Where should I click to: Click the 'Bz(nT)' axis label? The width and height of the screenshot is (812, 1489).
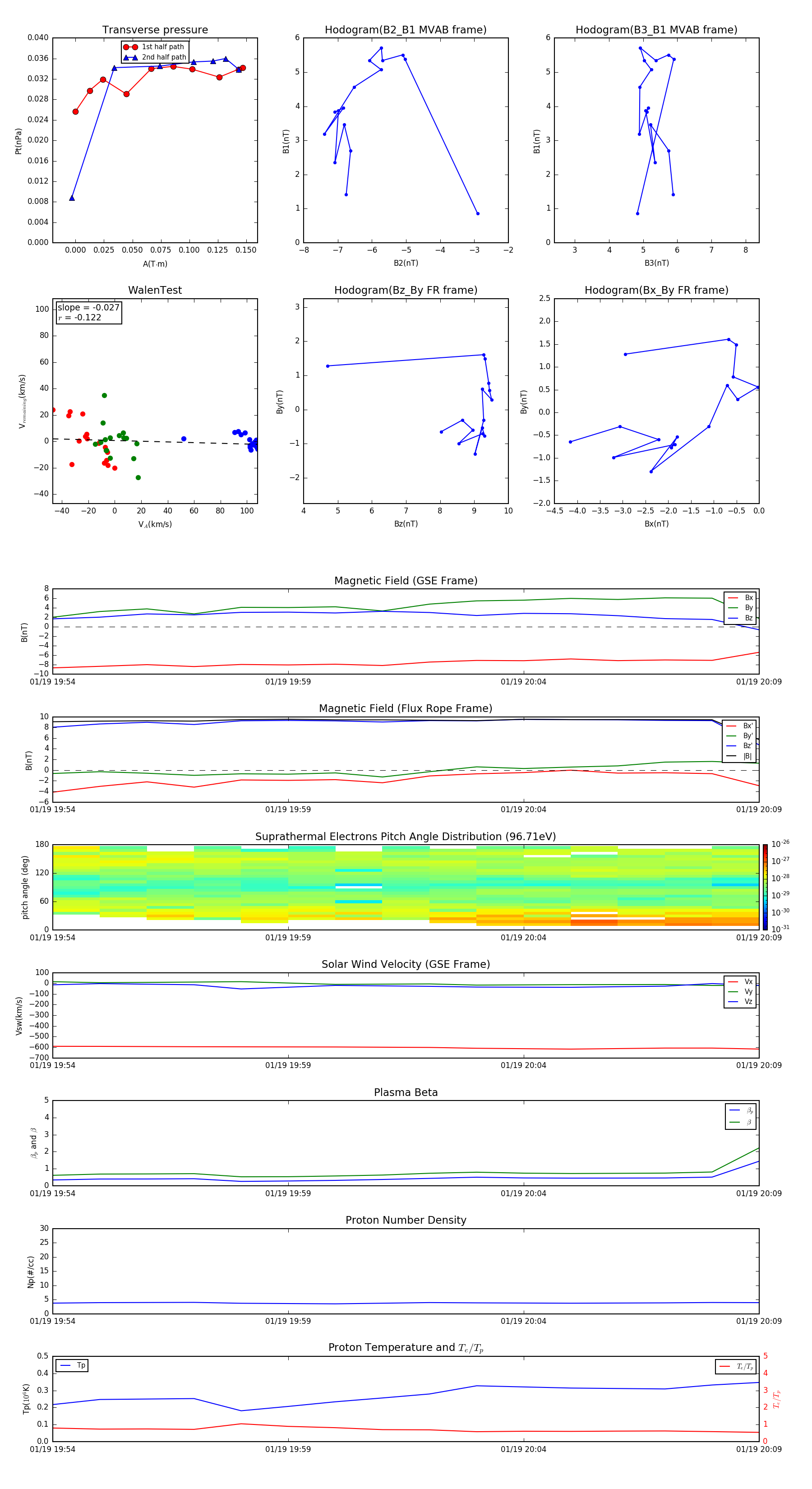406,524
